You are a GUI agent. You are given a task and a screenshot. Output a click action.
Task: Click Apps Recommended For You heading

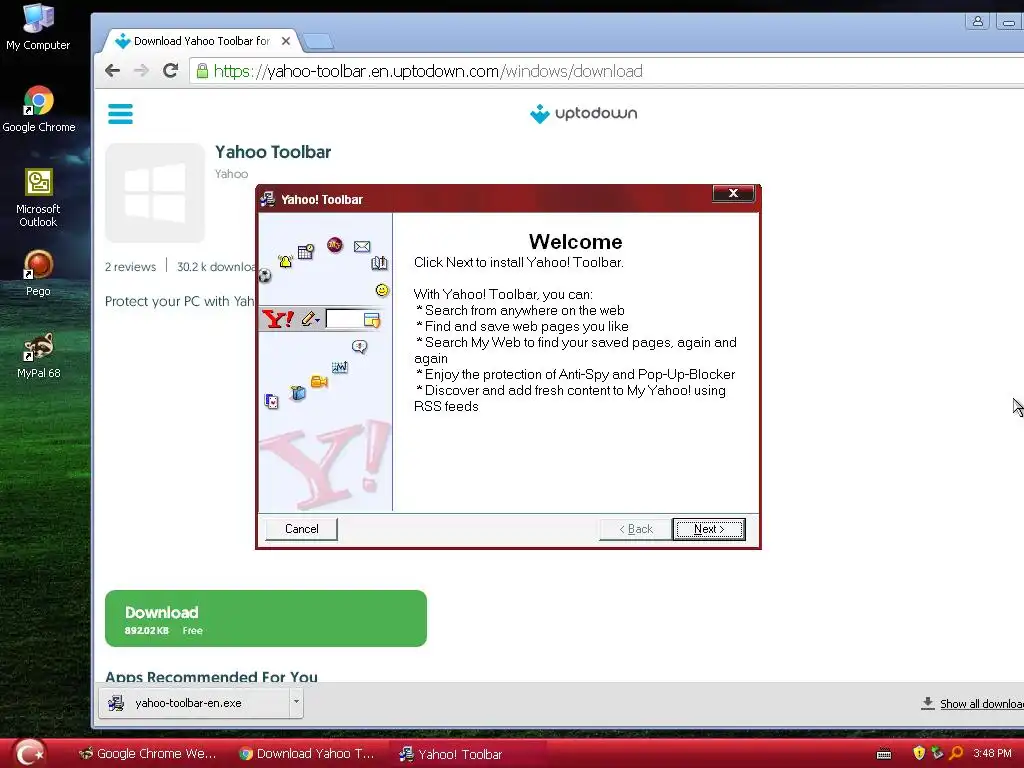[212, 676]
